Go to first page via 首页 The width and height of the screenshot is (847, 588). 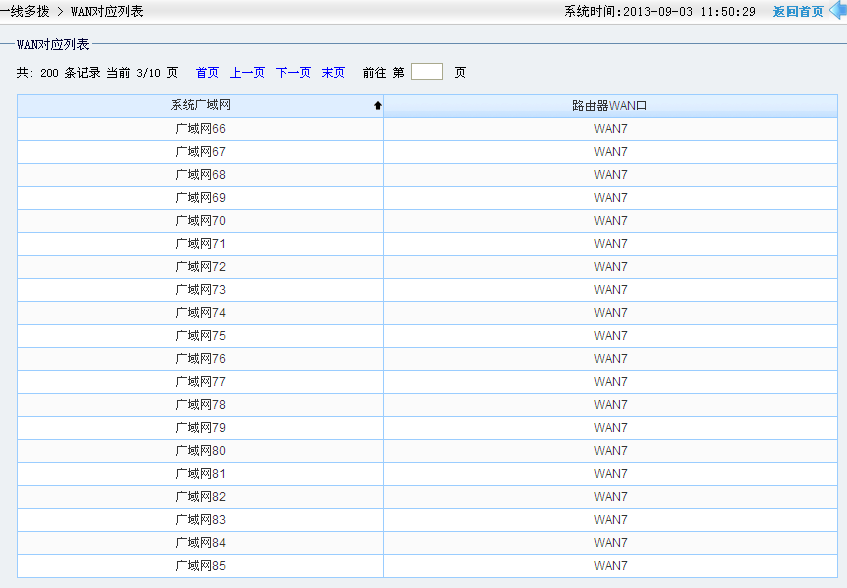click(207, 73)
